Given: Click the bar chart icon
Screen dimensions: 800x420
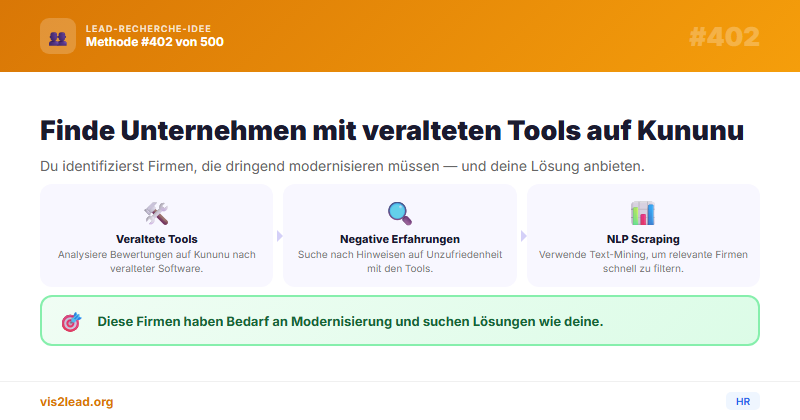Looking at the screenshot, I should point(643,213).
